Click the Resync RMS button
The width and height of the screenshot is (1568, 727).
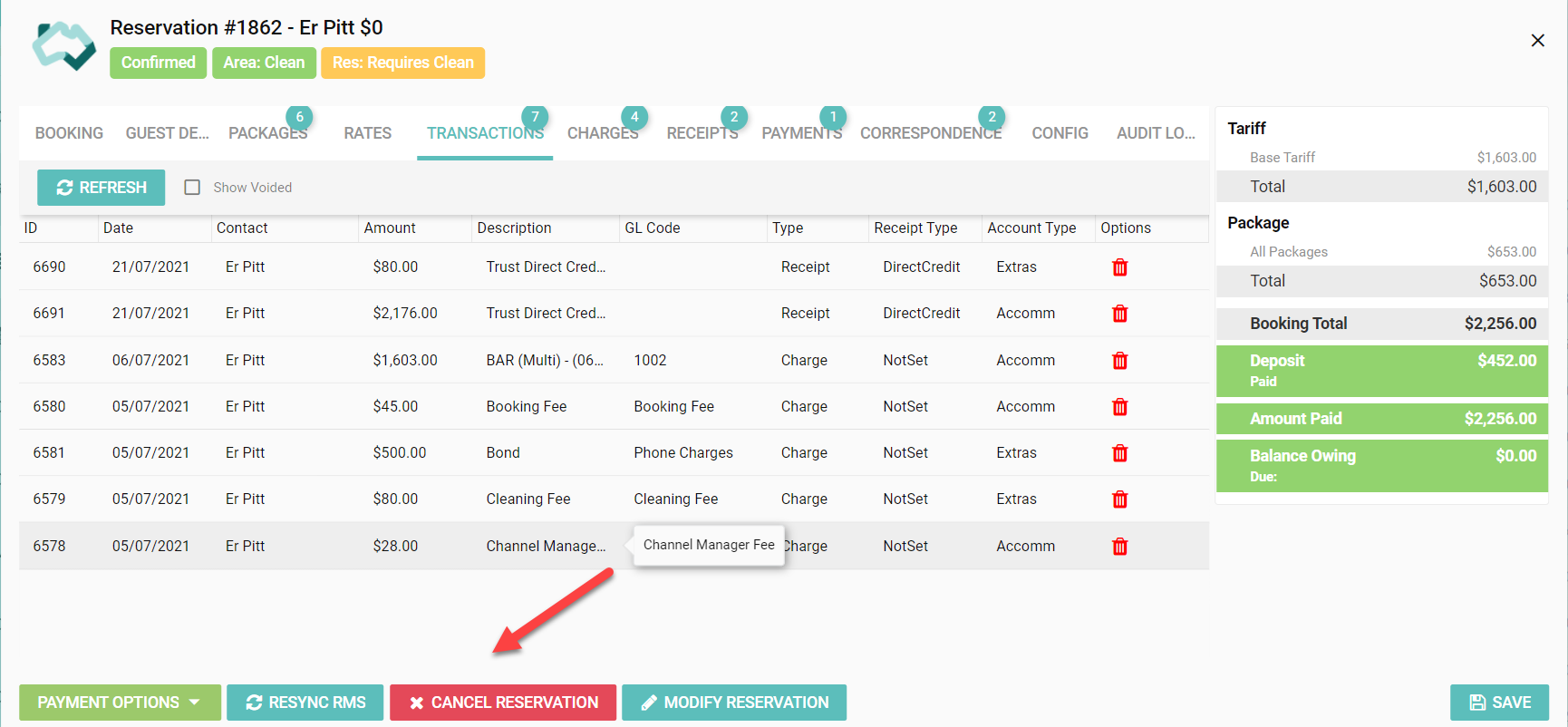(305, 703)
